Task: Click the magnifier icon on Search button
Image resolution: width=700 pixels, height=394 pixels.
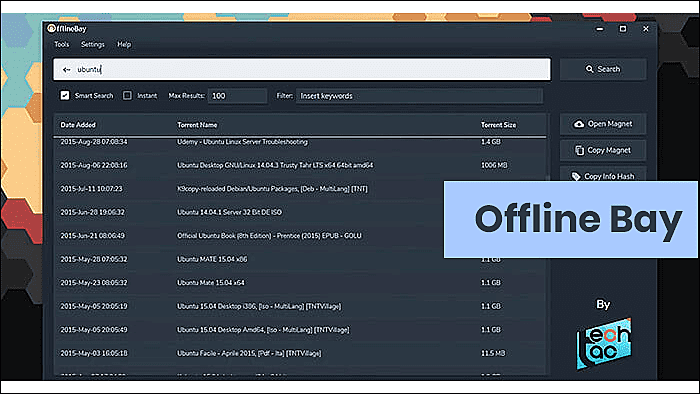Action: coord(589,69)
